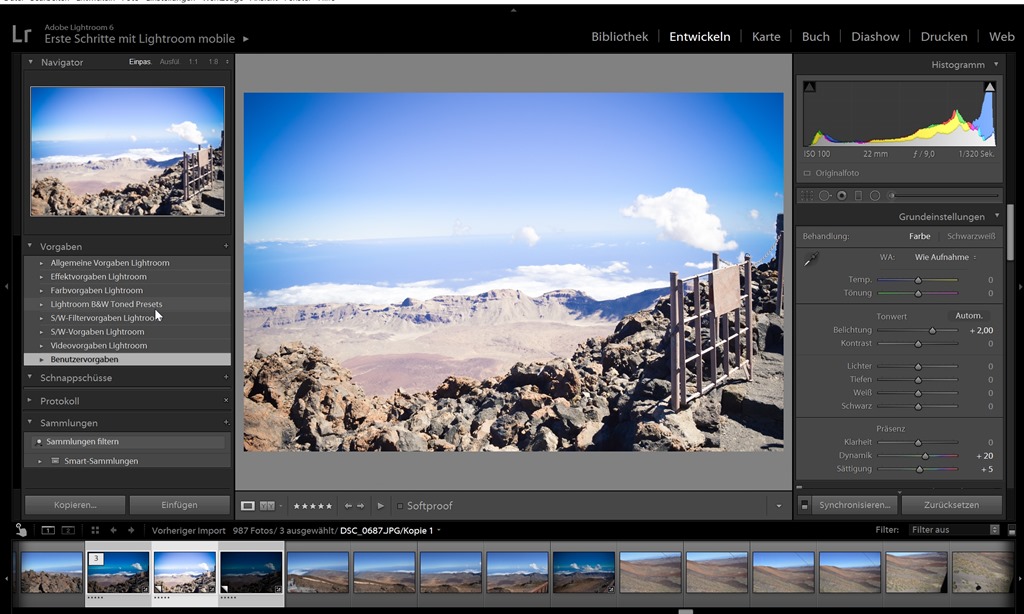Switch to the Diashow module
This screenshot has width=1024, height=614.
[x=875, y=37]
